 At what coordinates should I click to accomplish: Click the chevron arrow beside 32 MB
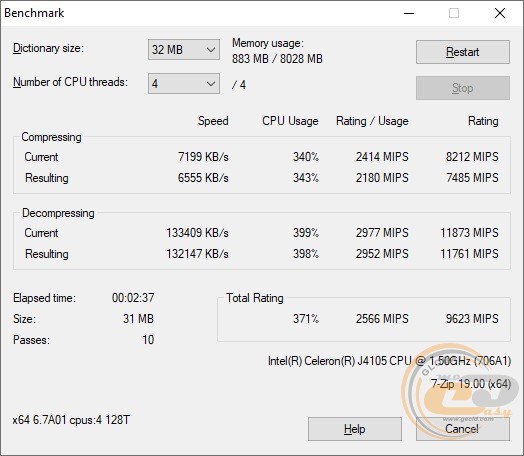(x=211, y=50)
